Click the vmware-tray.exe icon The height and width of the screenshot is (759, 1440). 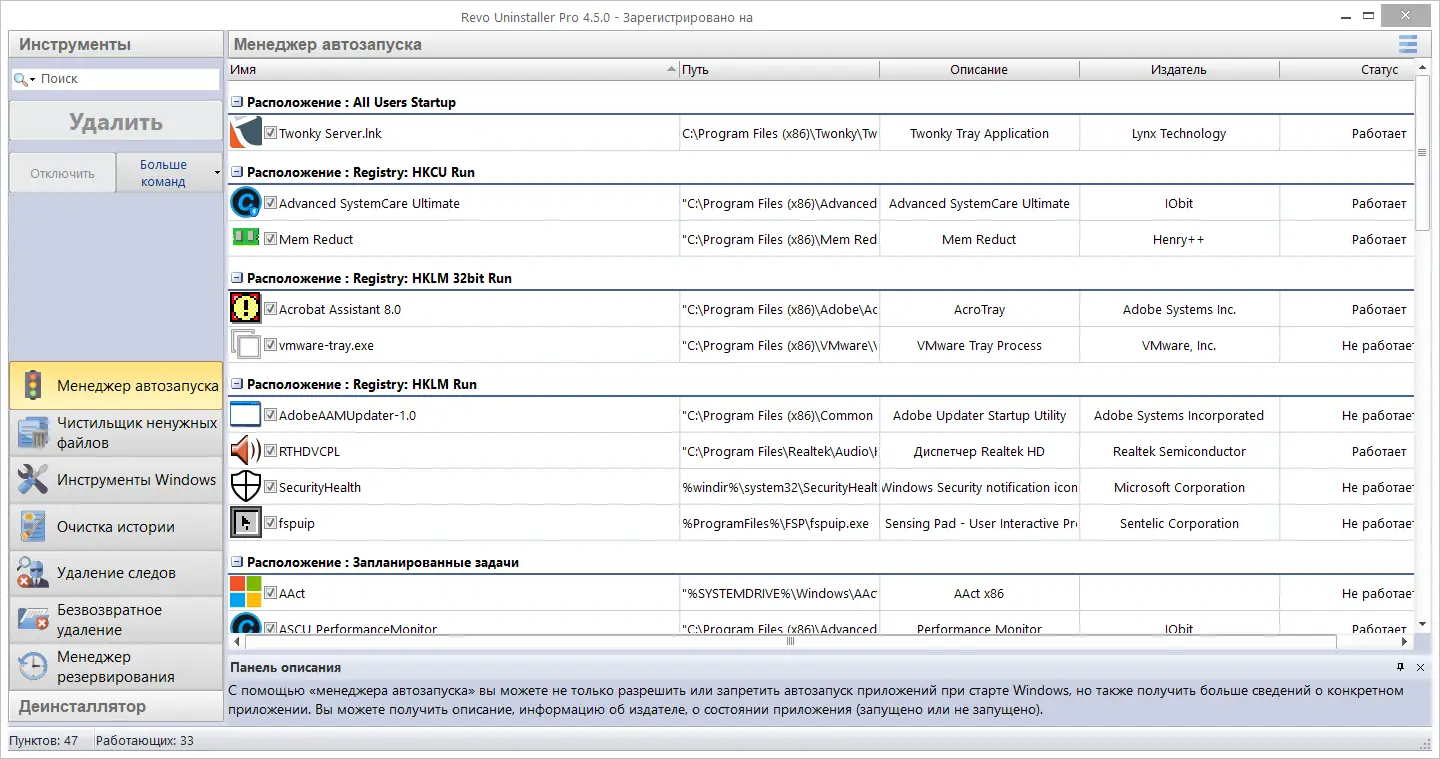point(245,345)
